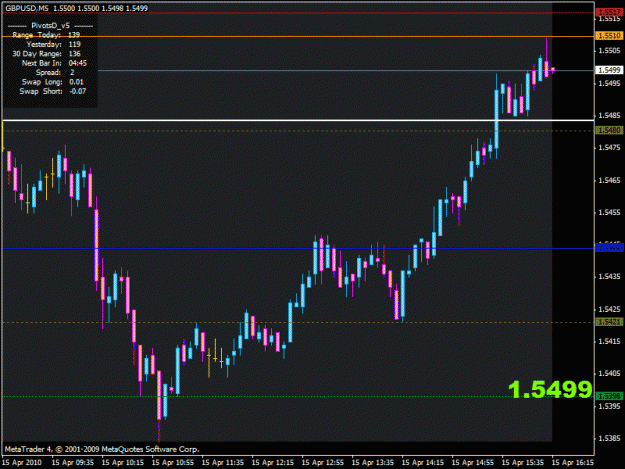Select the solid white horizontal level line
Image resolution: width=625 pixels, height=469 pixels.
[x=298, y=120]
